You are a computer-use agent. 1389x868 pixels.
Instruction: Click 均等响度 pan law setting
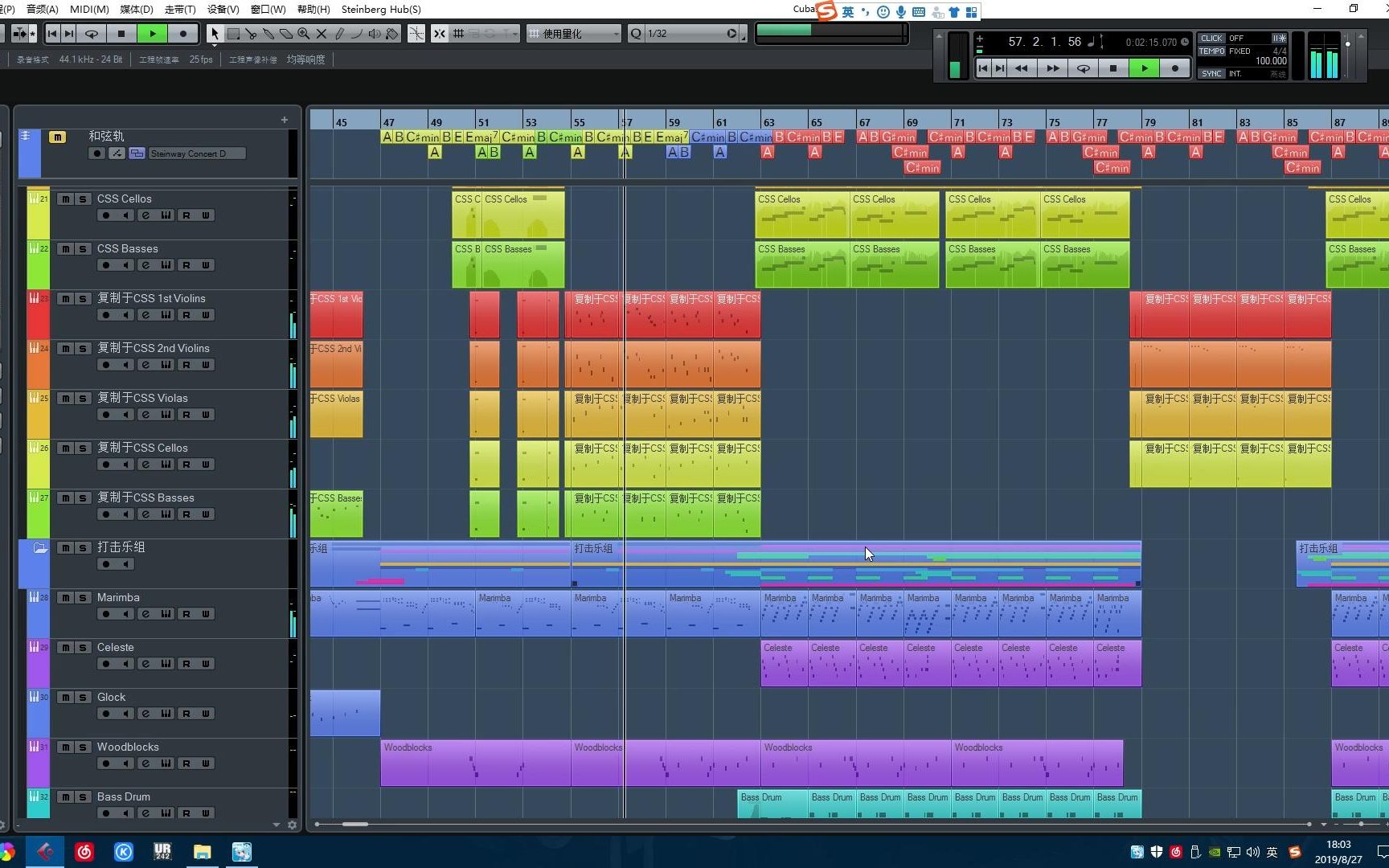pos(305,59)
